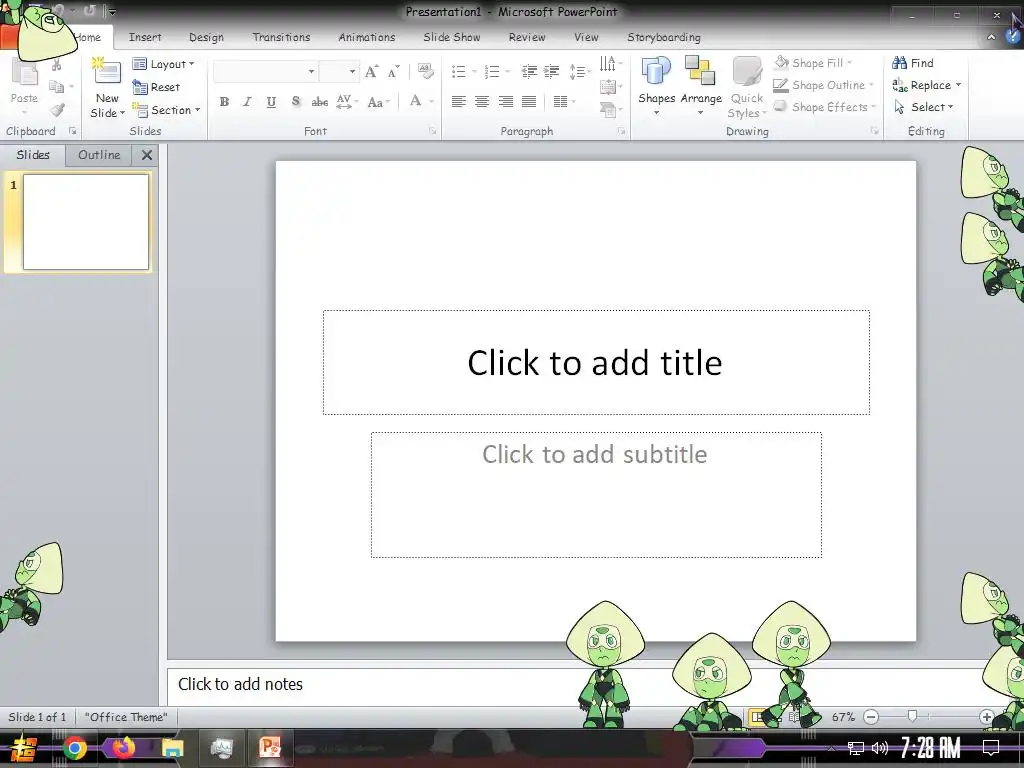Center align text
The height and width of the screenshot is (768, 1024).
(482, 101)
